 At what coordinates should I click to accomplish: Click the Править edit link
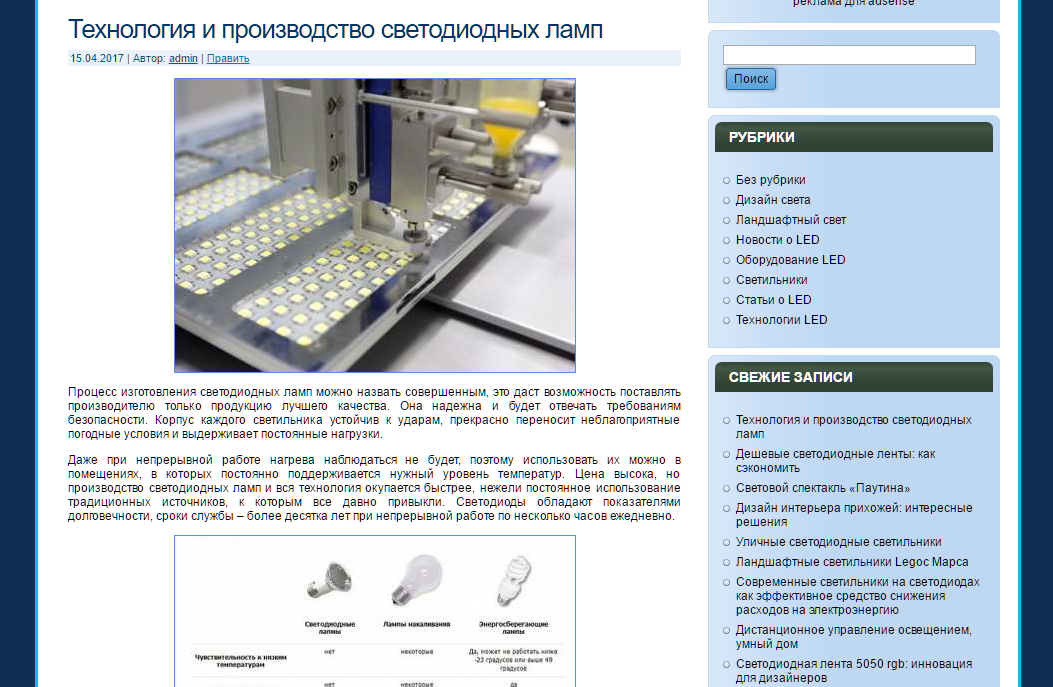[x=228, y=58]
